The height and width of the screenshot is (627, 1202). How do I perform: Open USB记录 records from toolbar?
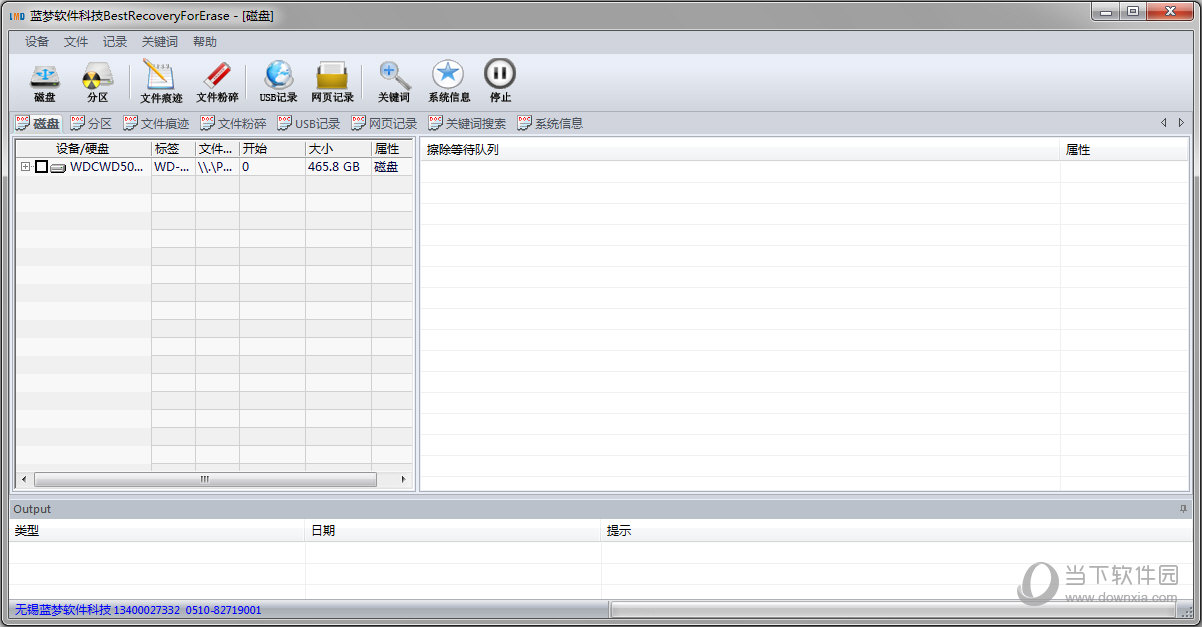[278, 78]
